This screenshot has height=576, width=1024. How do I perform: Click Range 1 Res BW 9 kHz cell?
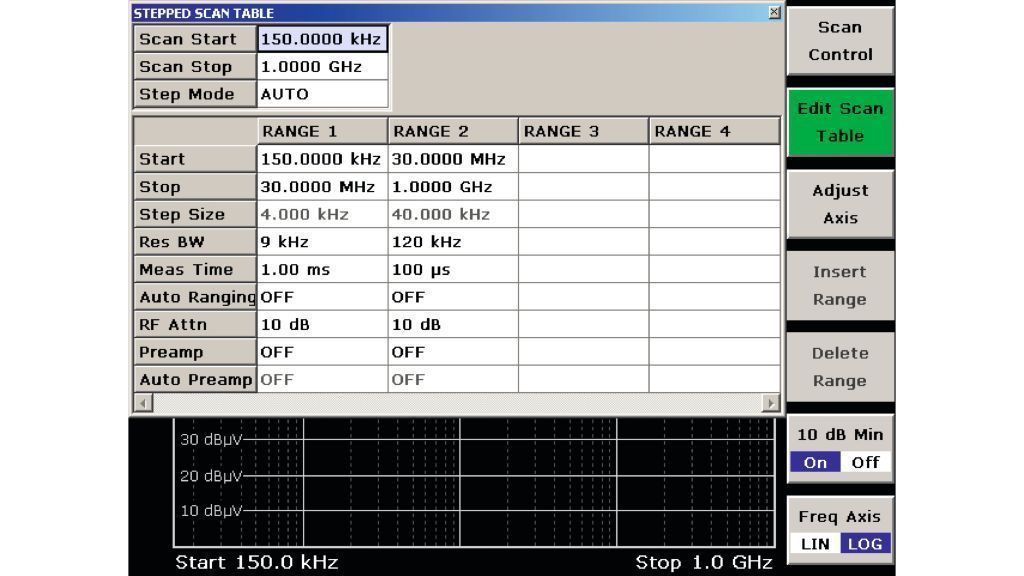[322, 242]
